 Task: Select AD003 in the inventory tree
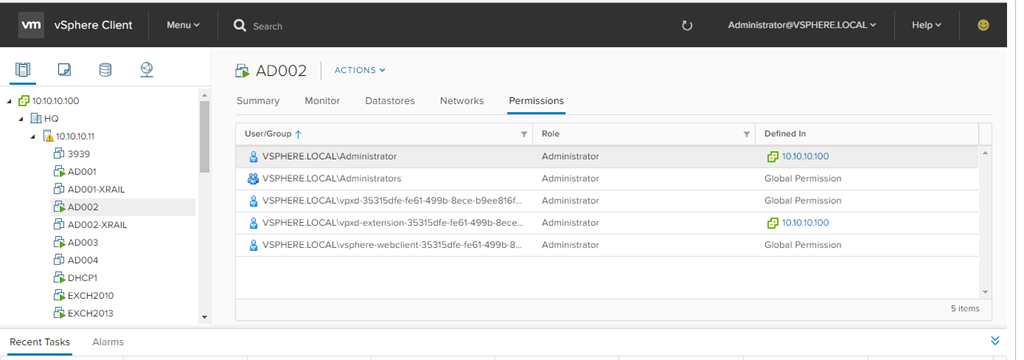coord(82,242)
